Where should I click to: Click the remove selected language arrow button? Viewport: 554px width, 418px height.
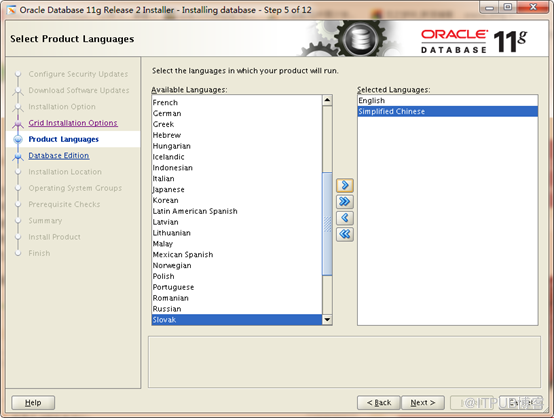(x=345, y=218)
